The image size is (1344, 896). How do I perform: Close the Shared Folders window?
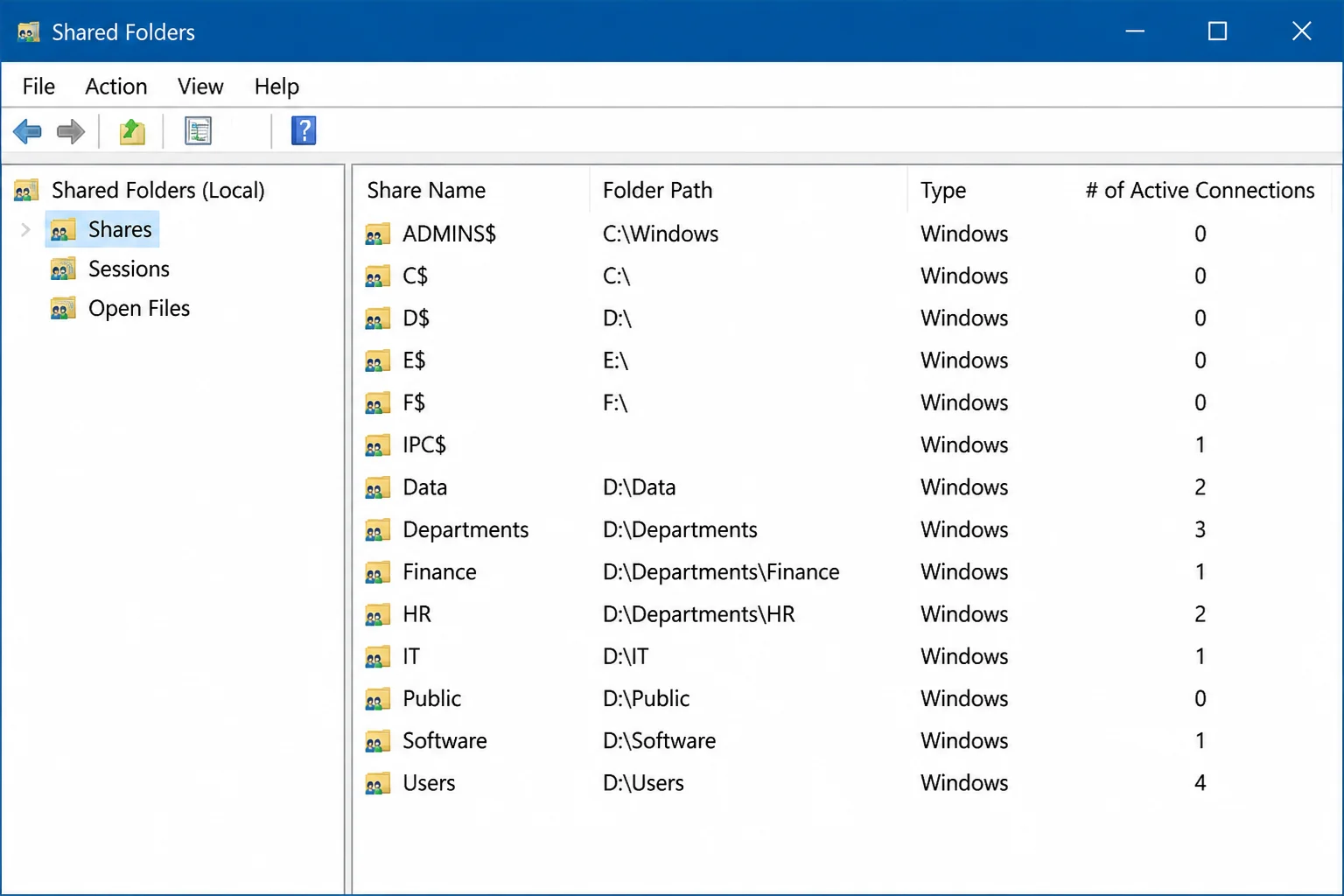click(x=1301, y=31)
